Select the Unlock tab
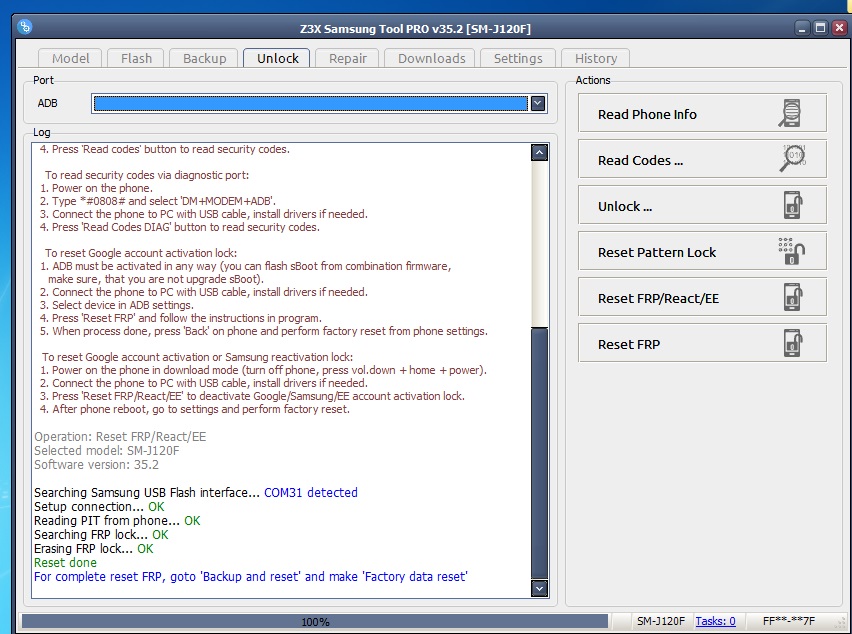This screenshot has width=852, height=634. point(278,58)
